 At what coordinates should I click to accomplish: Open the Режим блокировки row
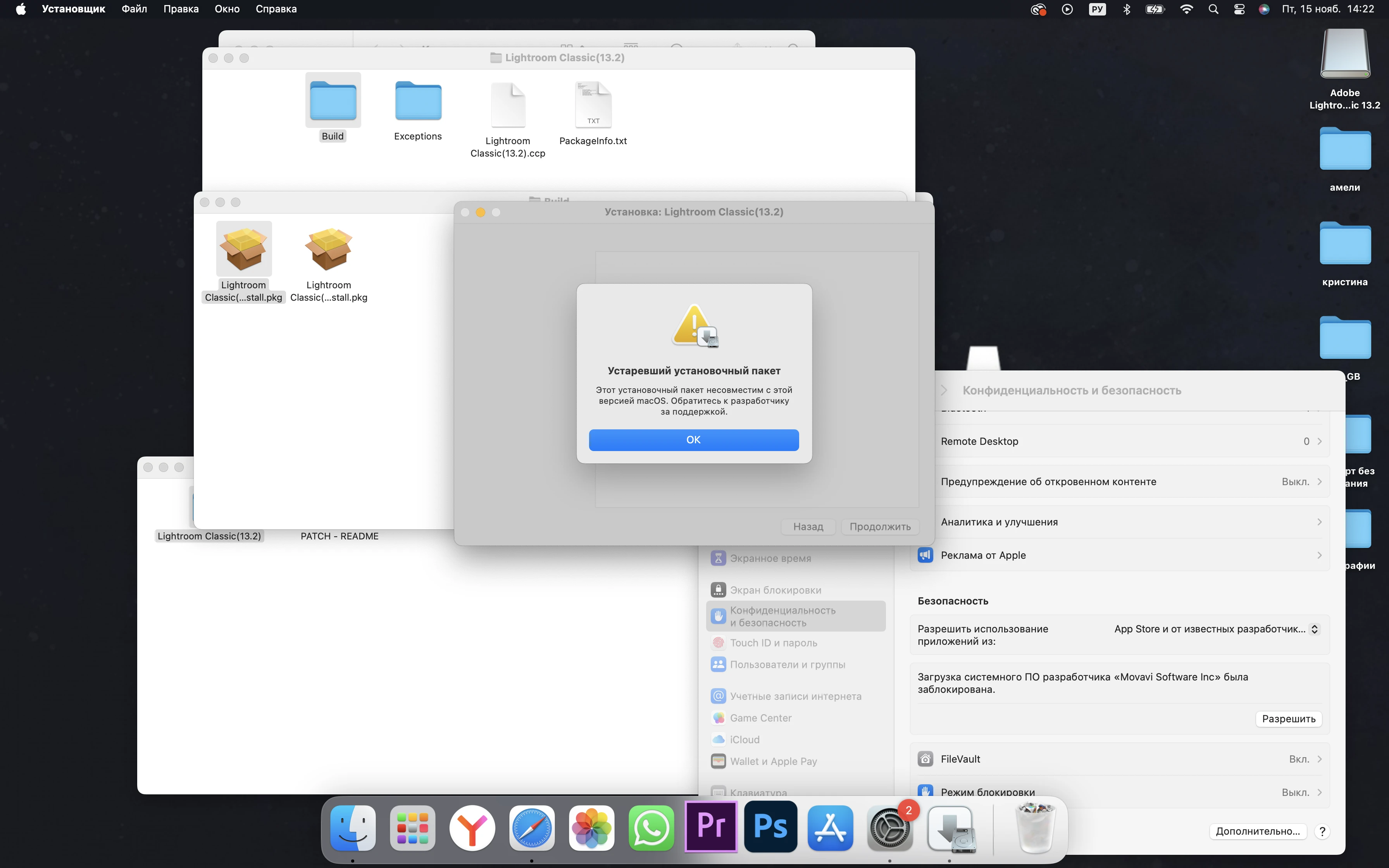tap(1119, 792)
